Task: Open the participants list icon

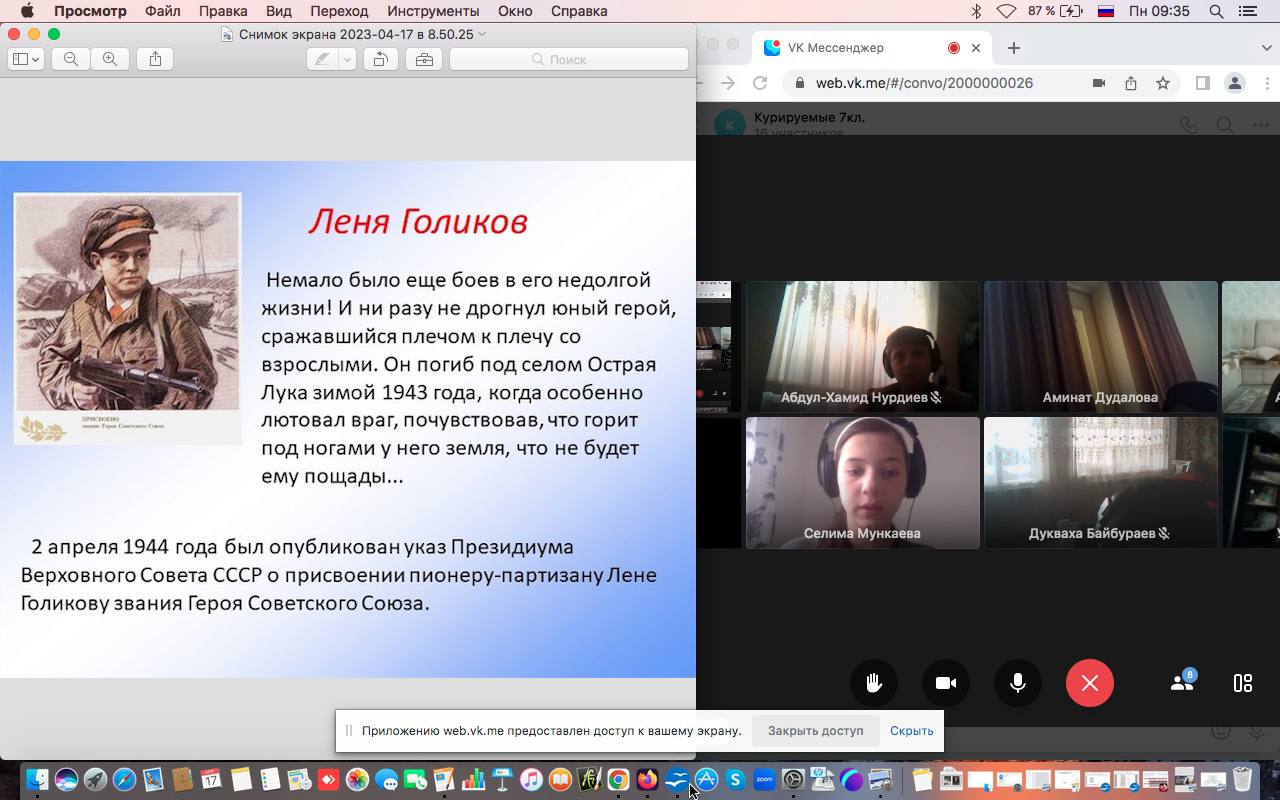Action: tap(1182, 683)
